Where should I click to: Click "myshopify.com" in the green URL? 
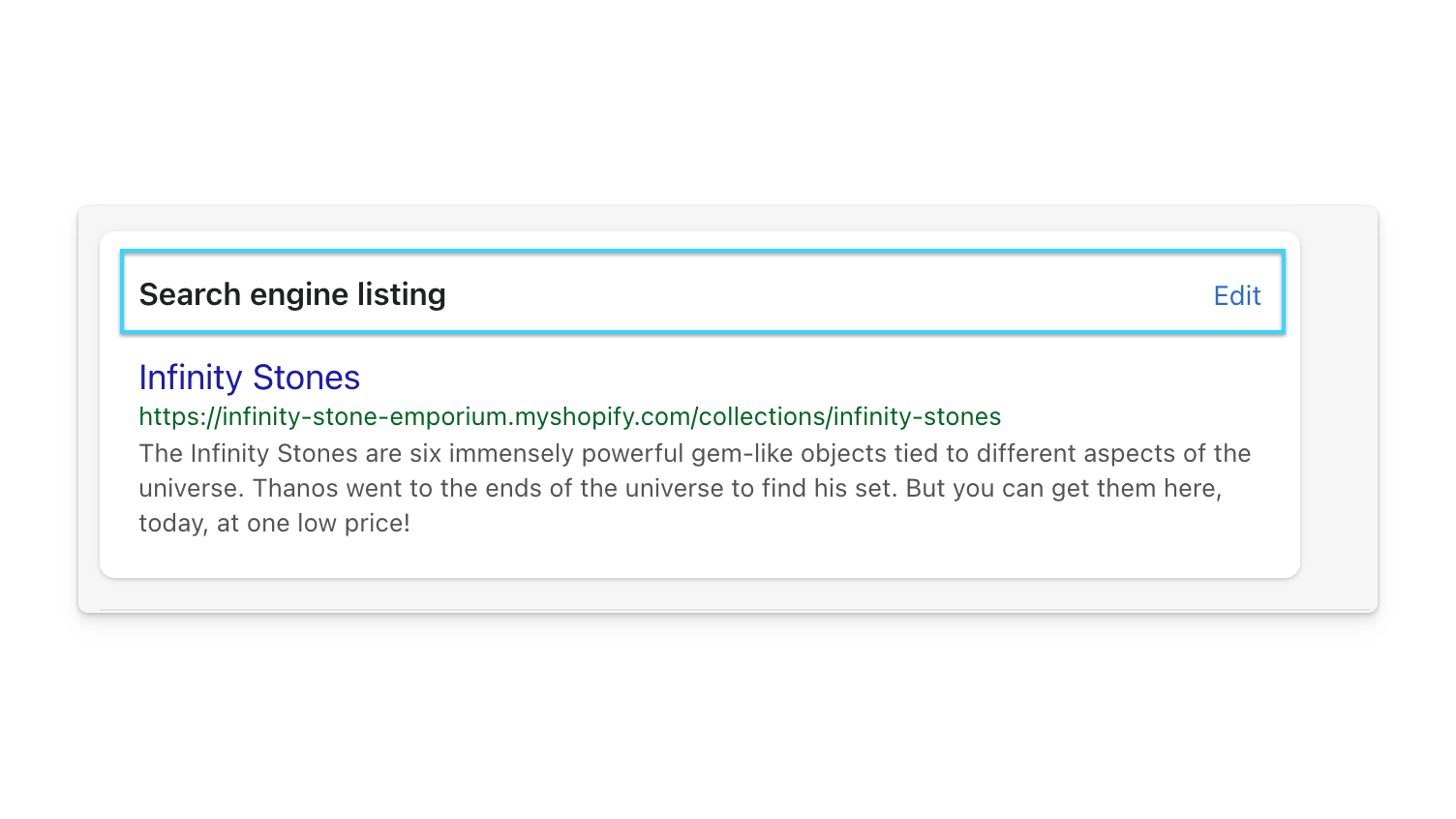602,416
